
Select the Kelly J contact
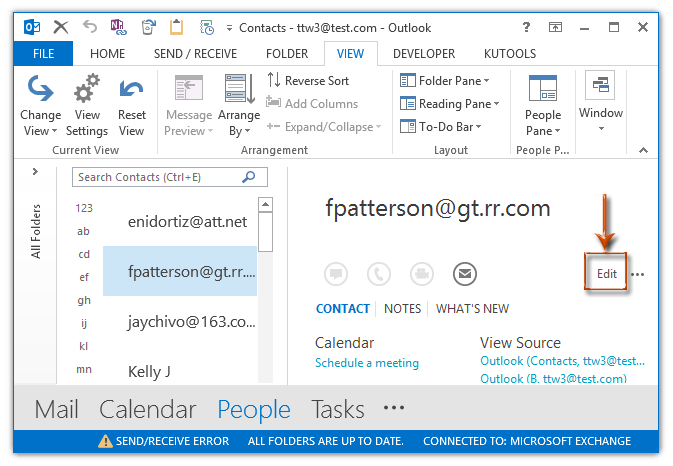[180, 370]
